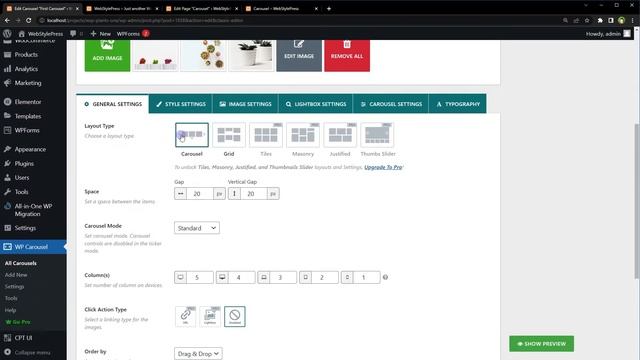Click the WordPress logo icon
Viewport: 640px width, 360px height.
pos(7,34)
